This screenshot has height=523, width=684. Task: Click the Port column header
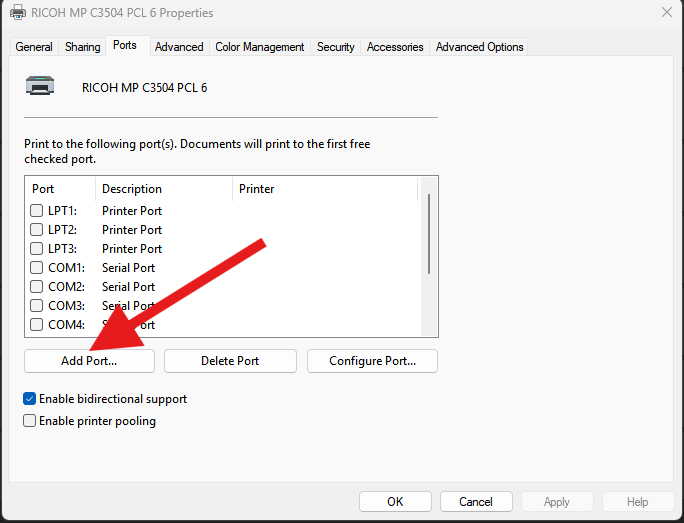60,189
